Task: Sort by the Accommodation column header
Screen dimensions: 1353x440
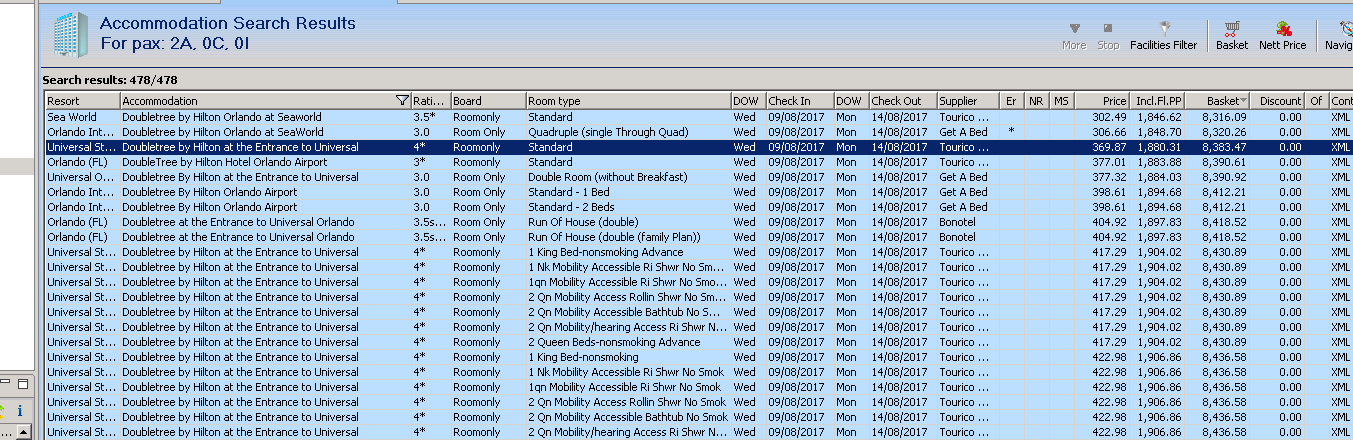Action: tap(265, 101)
